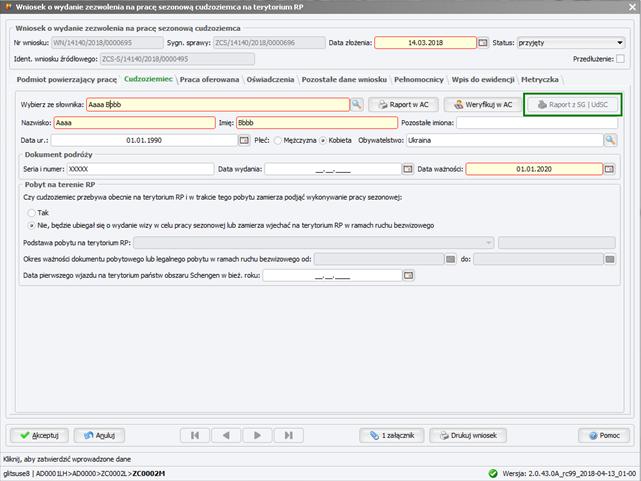
Task: Open calendar icon for Data wydania
Action: tap(408, 169)
